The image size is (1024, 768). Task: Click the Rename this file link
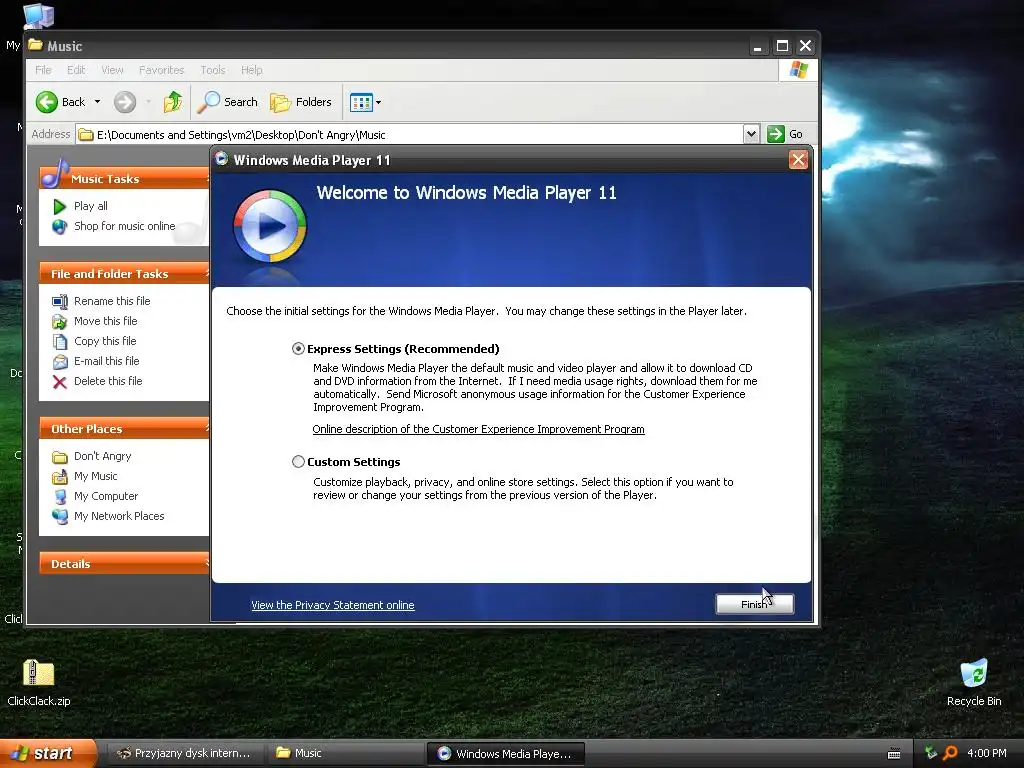coord(112,301)
